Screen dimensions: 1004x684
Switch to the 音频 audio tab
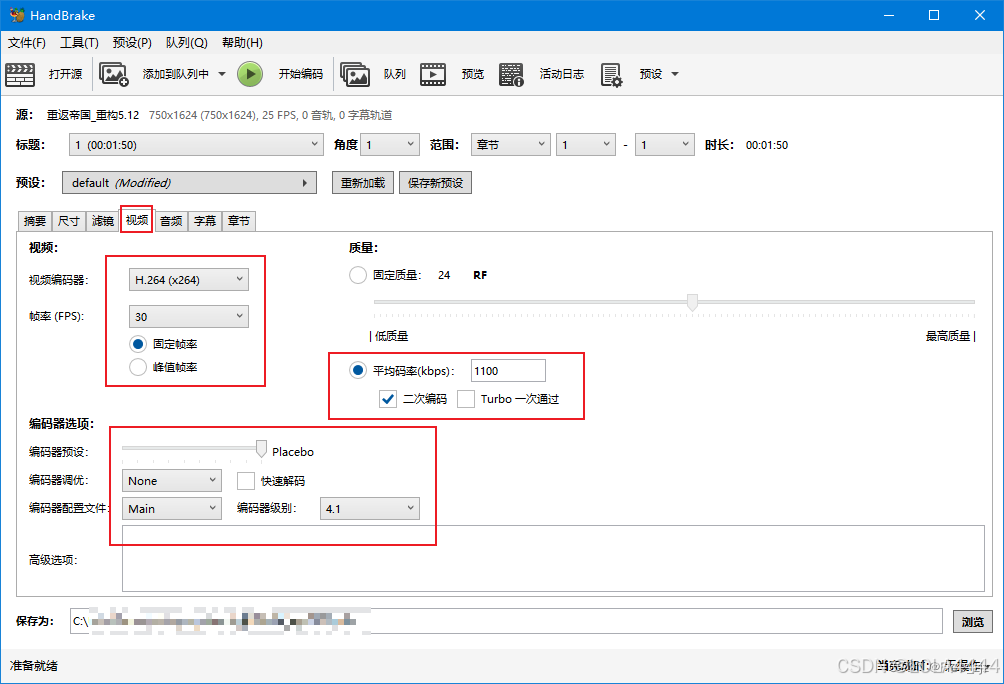coord(171,221)
